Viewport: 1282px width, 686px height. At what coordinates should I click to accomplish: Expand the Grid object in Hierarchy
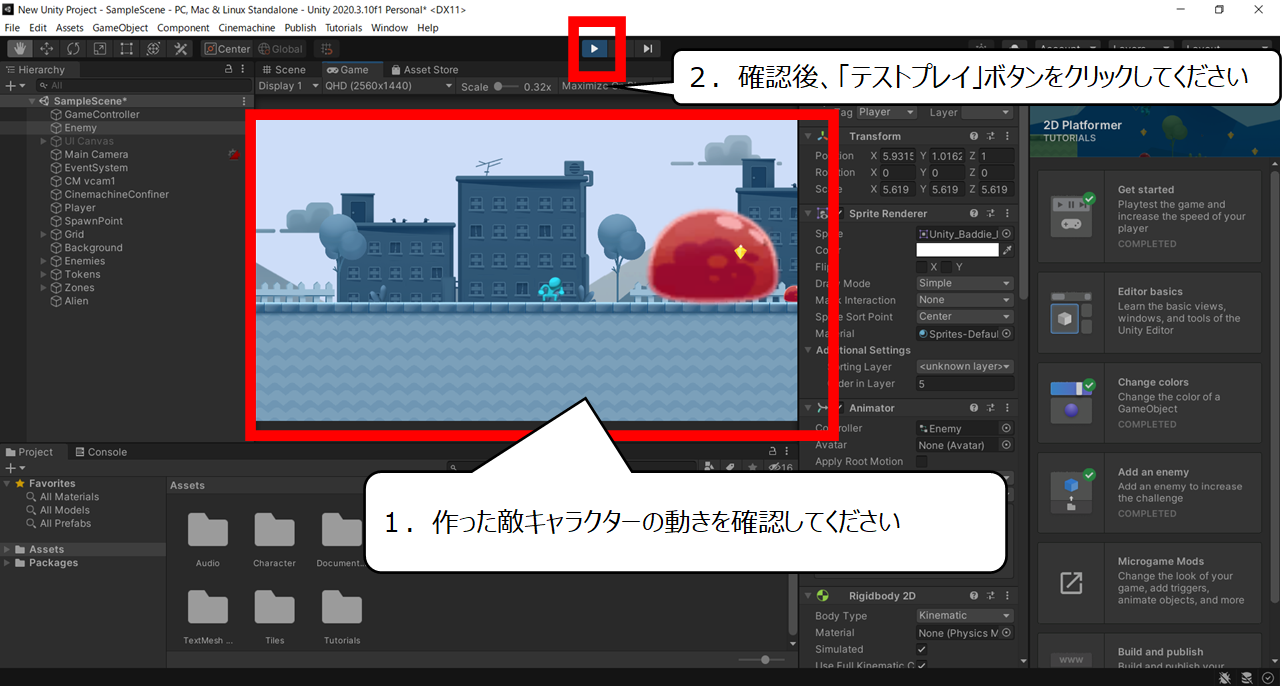click(x=44, y=234)
